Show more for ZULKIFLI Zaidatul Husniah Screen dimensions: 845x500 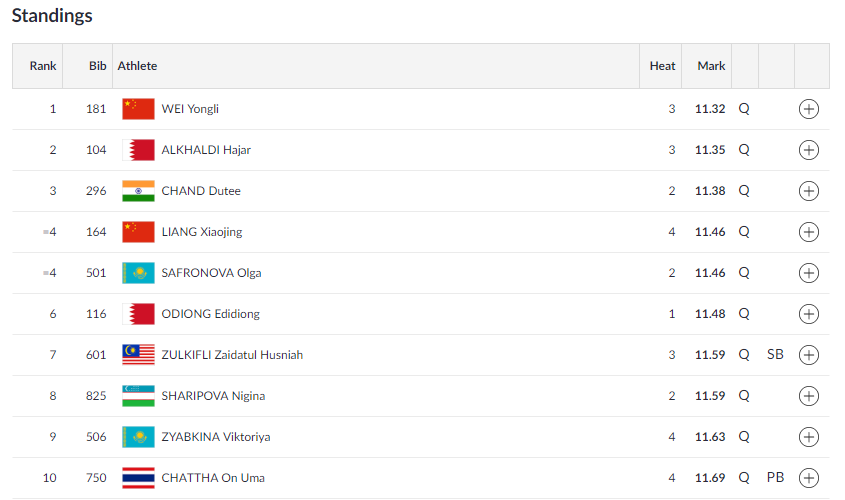tap(809, 355)
